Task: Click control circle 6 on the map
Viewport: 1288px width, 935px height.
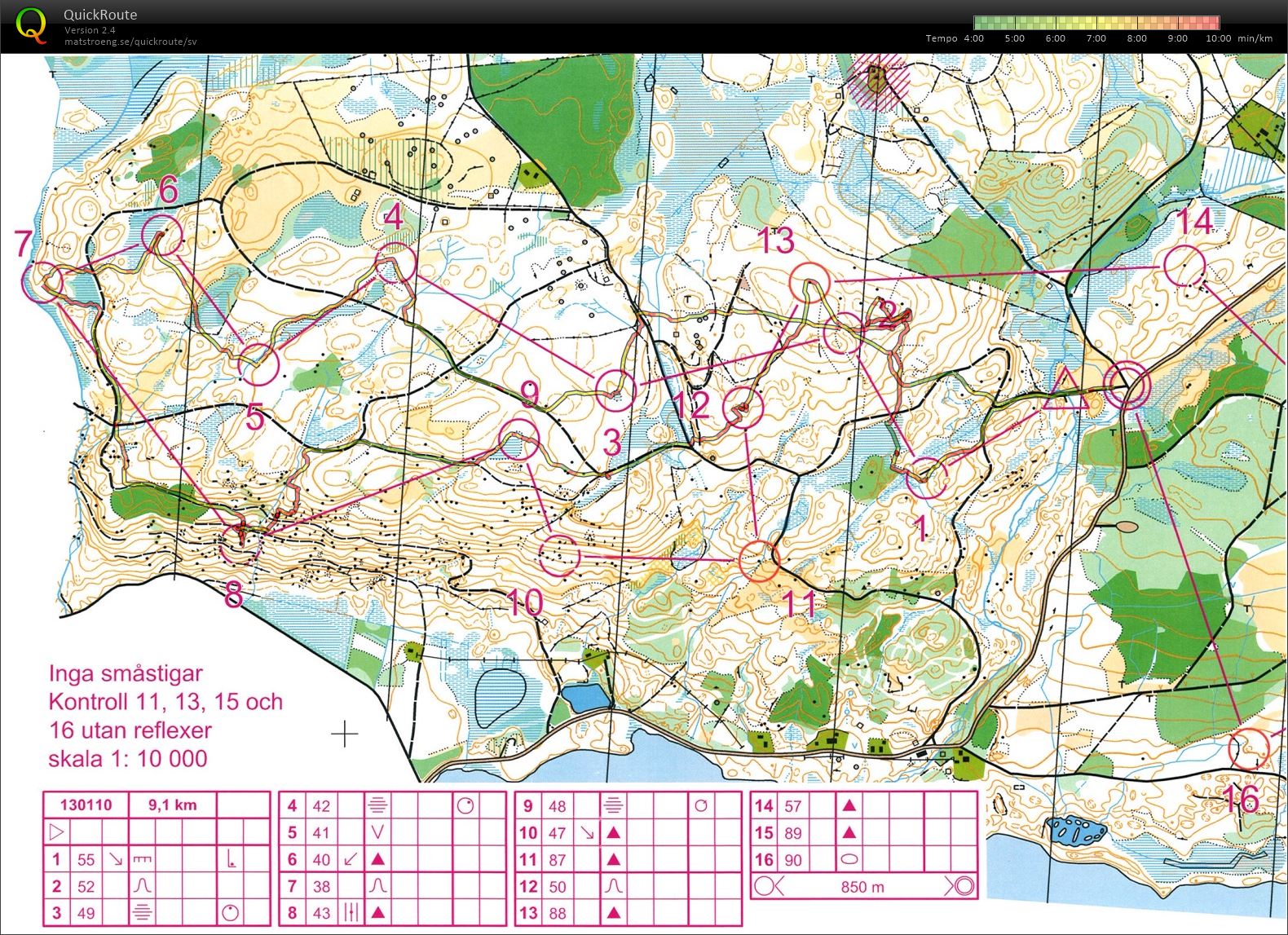Action: point(162,236)
